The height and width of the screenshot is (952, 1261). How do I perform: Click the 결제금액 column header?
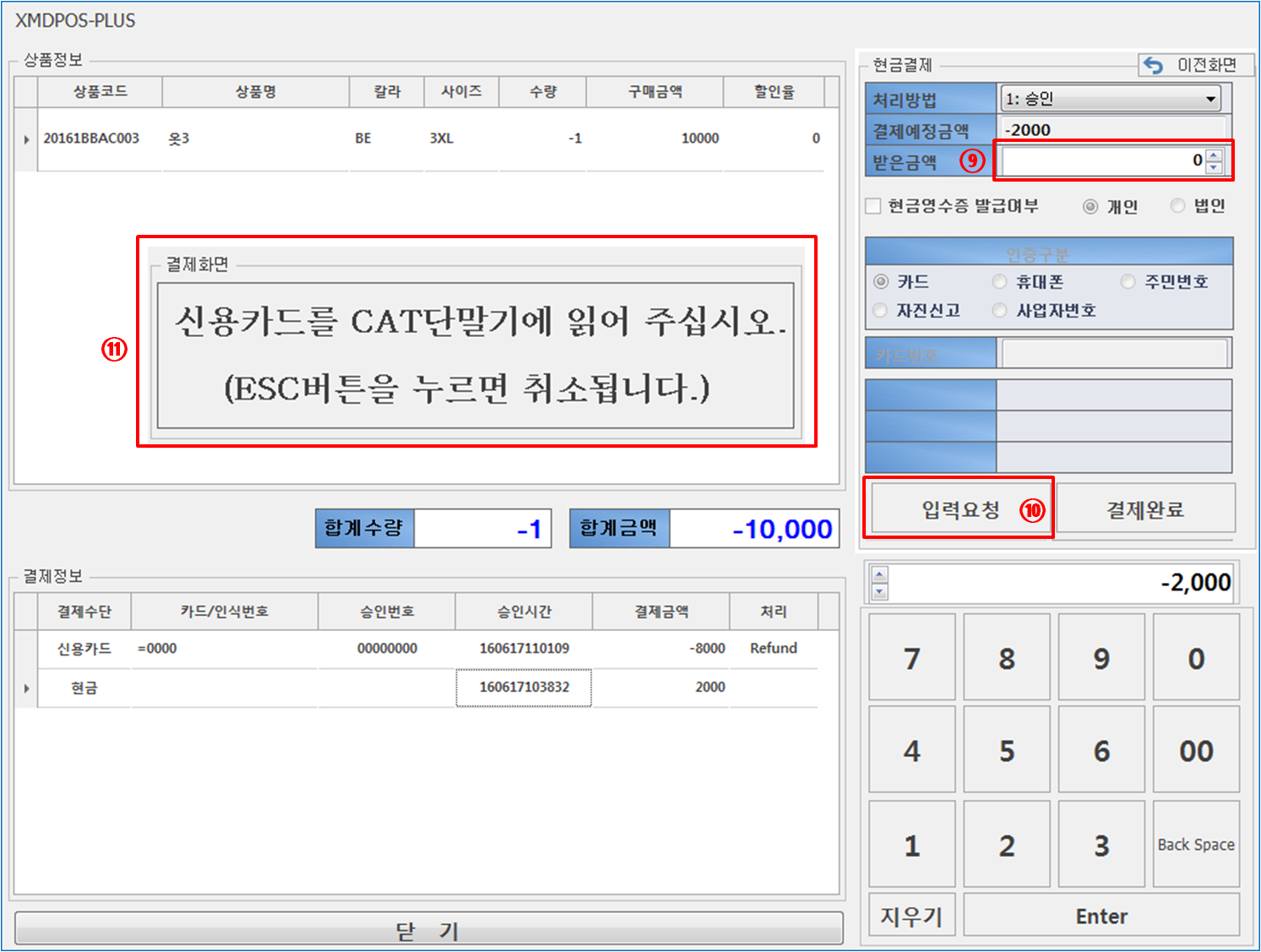[661, 612]
